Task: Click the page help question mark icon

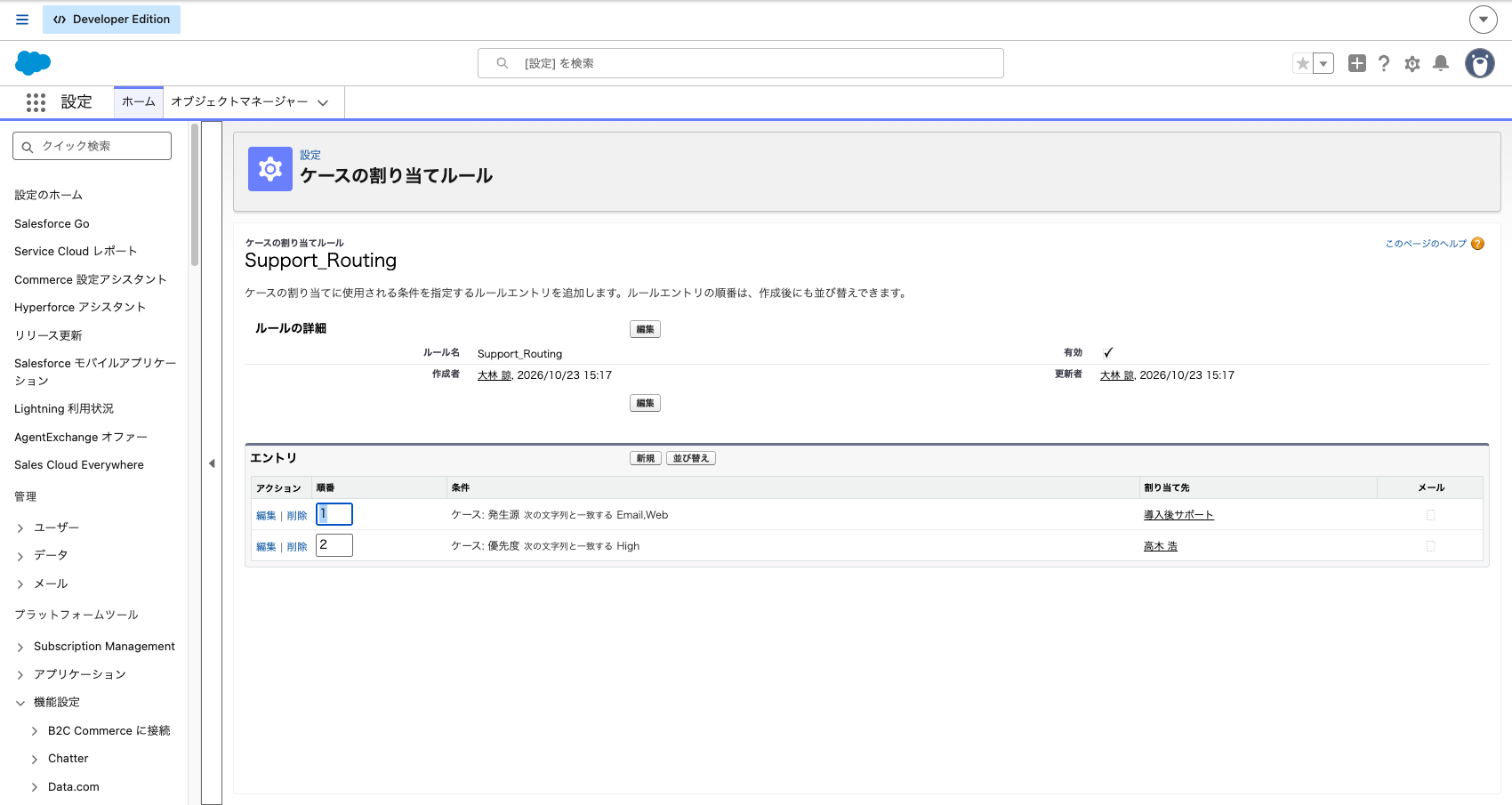Action: click(1477, 244)
